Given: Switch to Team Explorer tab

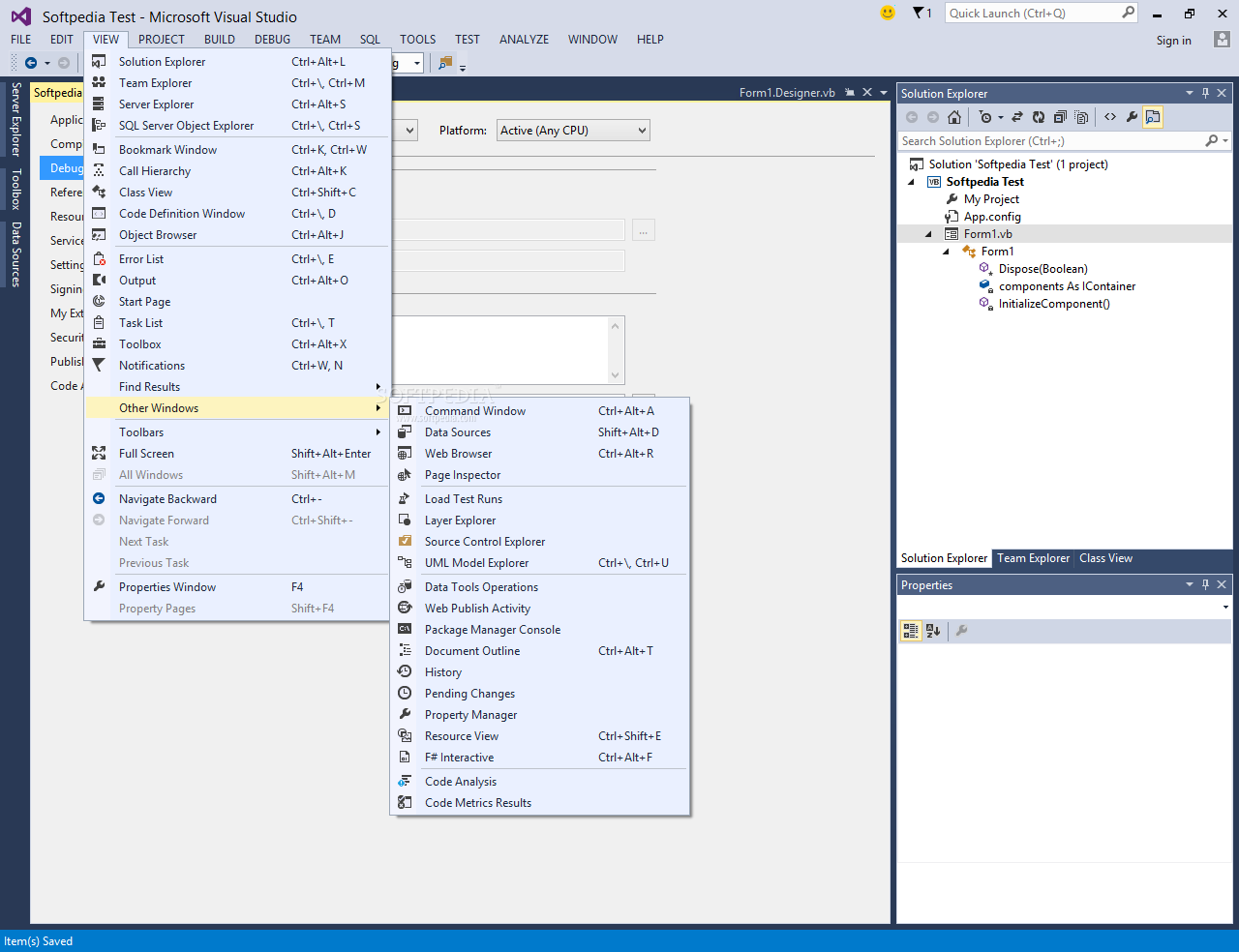Looking at the screenshot, I should tap(1033, 558).
